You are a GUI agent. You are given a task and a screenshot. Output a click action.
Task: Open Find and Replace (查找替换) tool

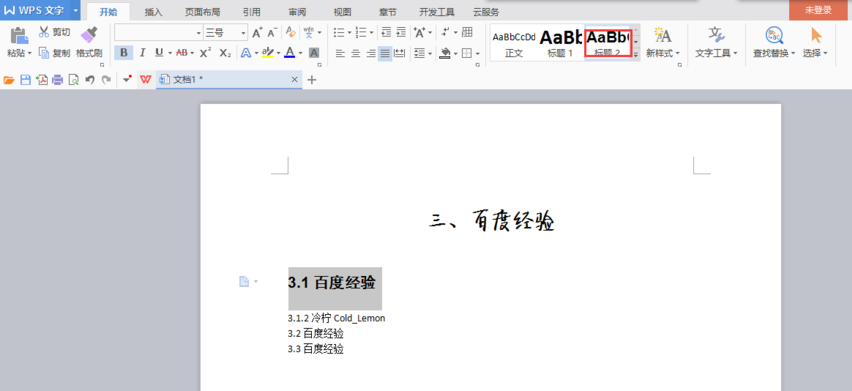[774, 42]
